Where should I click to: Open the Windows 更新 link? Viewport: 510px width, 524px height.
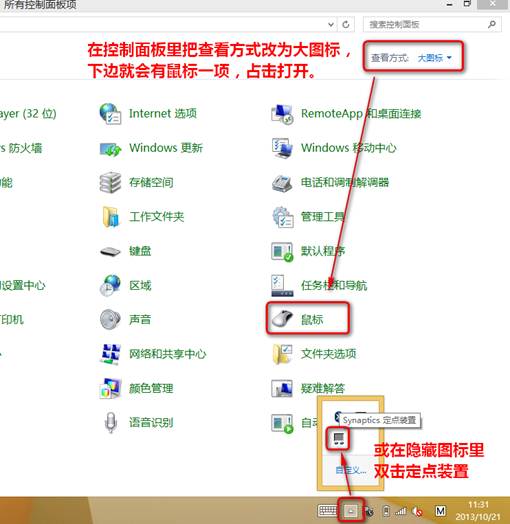(166, 148)
